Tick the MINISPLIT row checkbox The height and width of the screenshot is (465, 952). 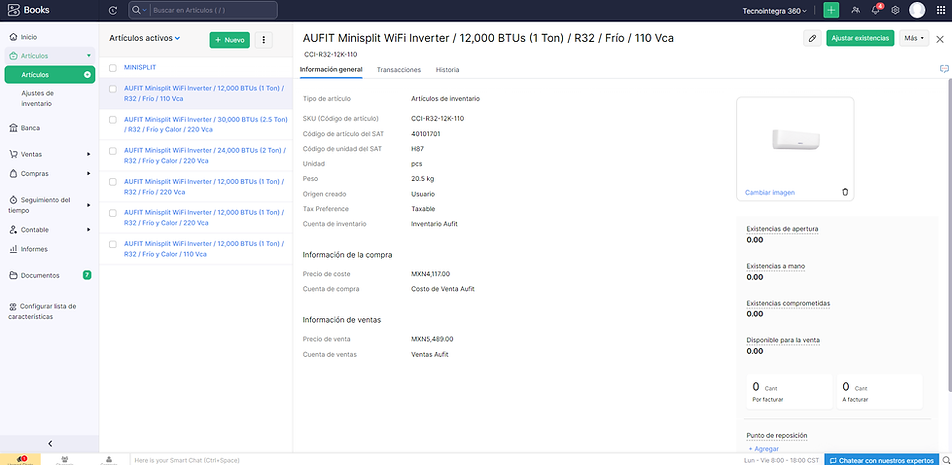113,68
